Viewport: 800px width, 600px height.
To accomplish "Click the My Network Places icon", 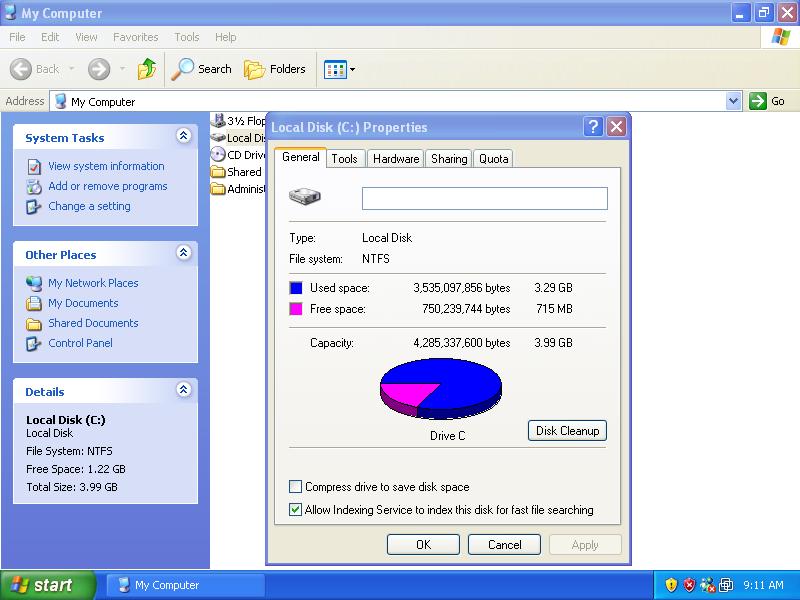I will (34, 283).
